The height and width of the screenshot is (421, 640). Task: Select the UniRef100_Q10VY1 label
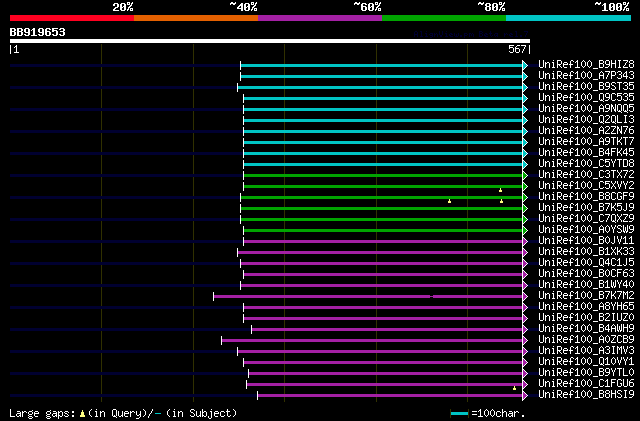click(x=586, y=362)
